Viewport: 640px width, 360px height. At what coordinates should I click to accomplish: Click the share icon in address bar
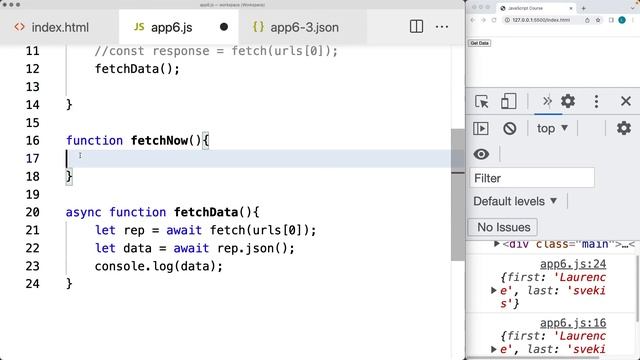click(x=587, y=20)
